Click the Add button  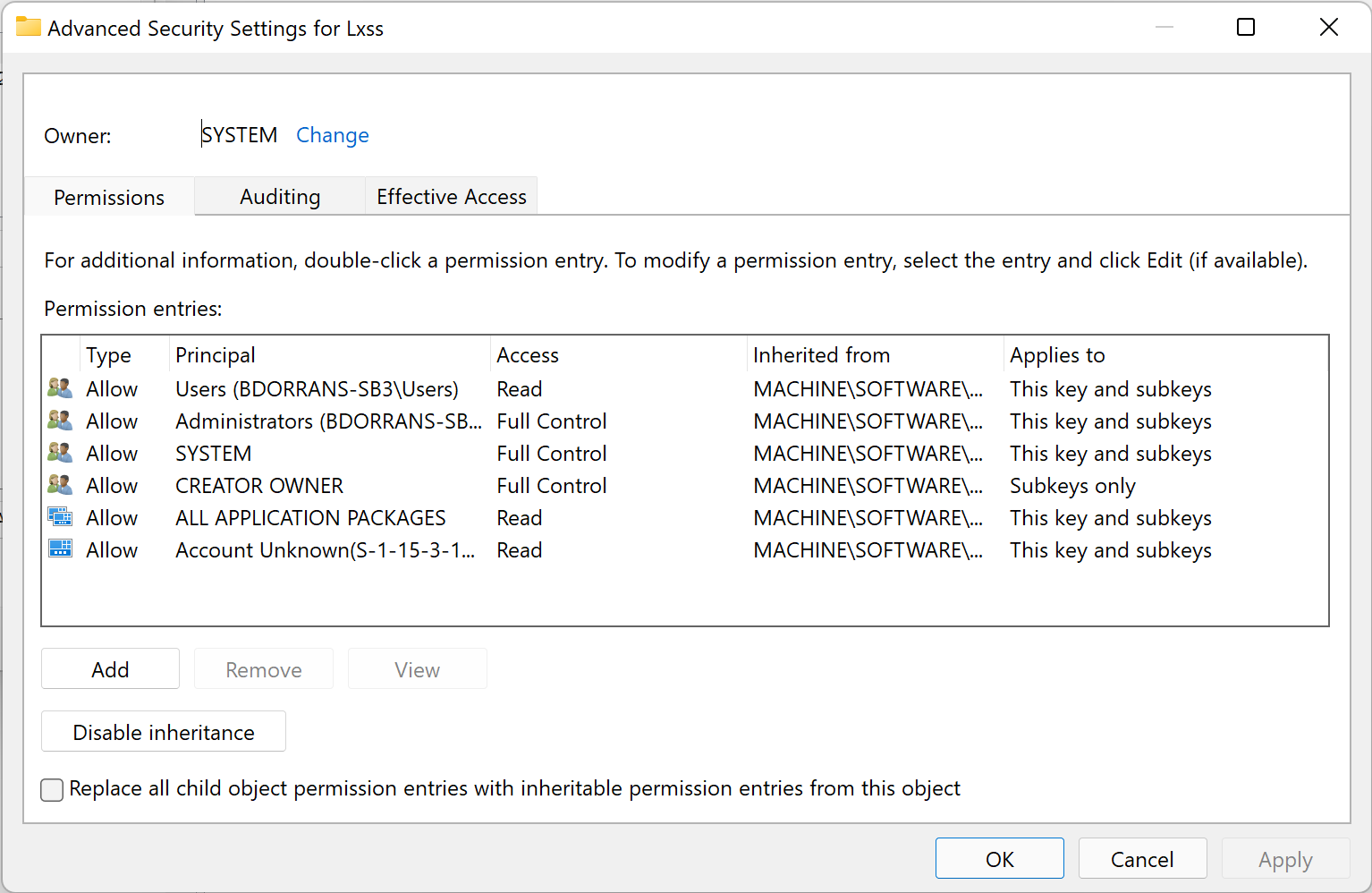pos(110,668)
